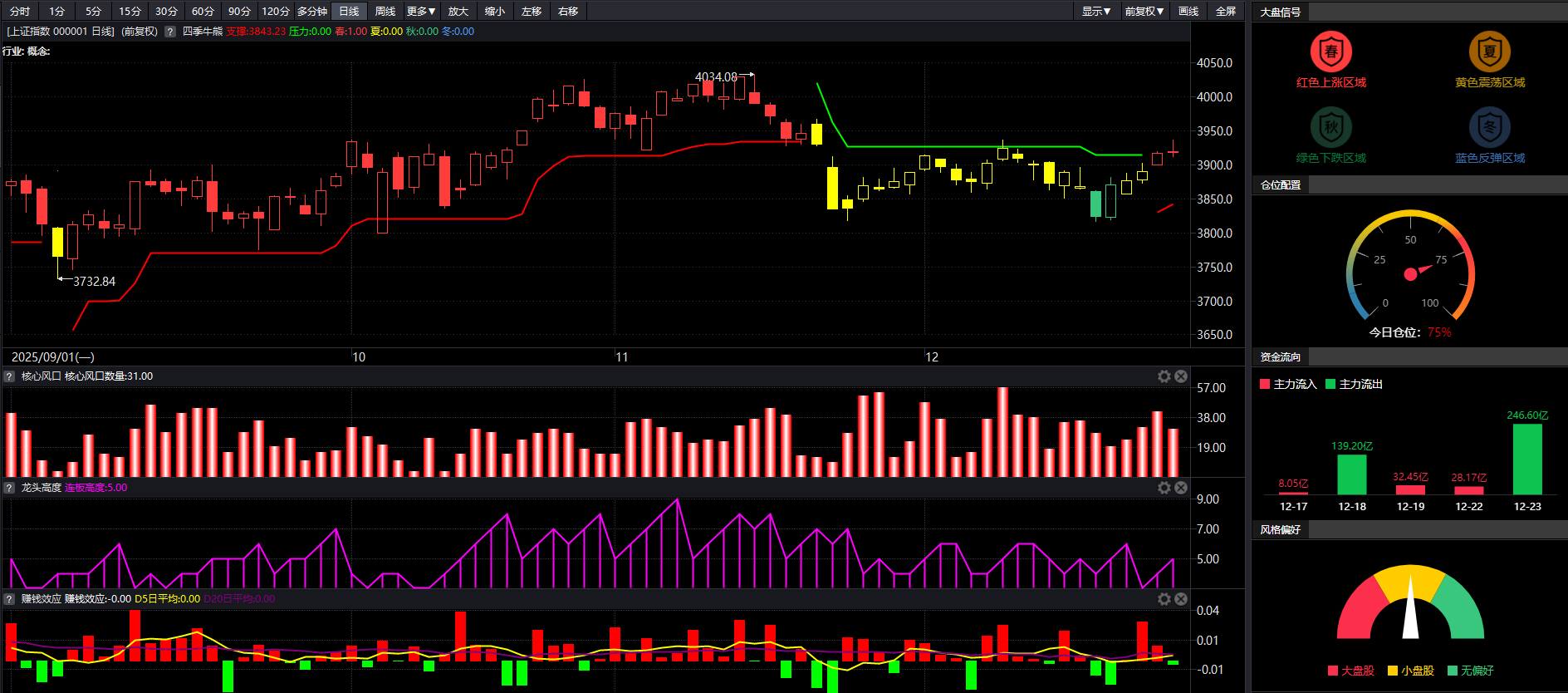Image resolution: width=1568 pixels, height=693 pixels.
Task: Select the 120分 timeframe
Action: pyautogui.click(x=276, y=12)
